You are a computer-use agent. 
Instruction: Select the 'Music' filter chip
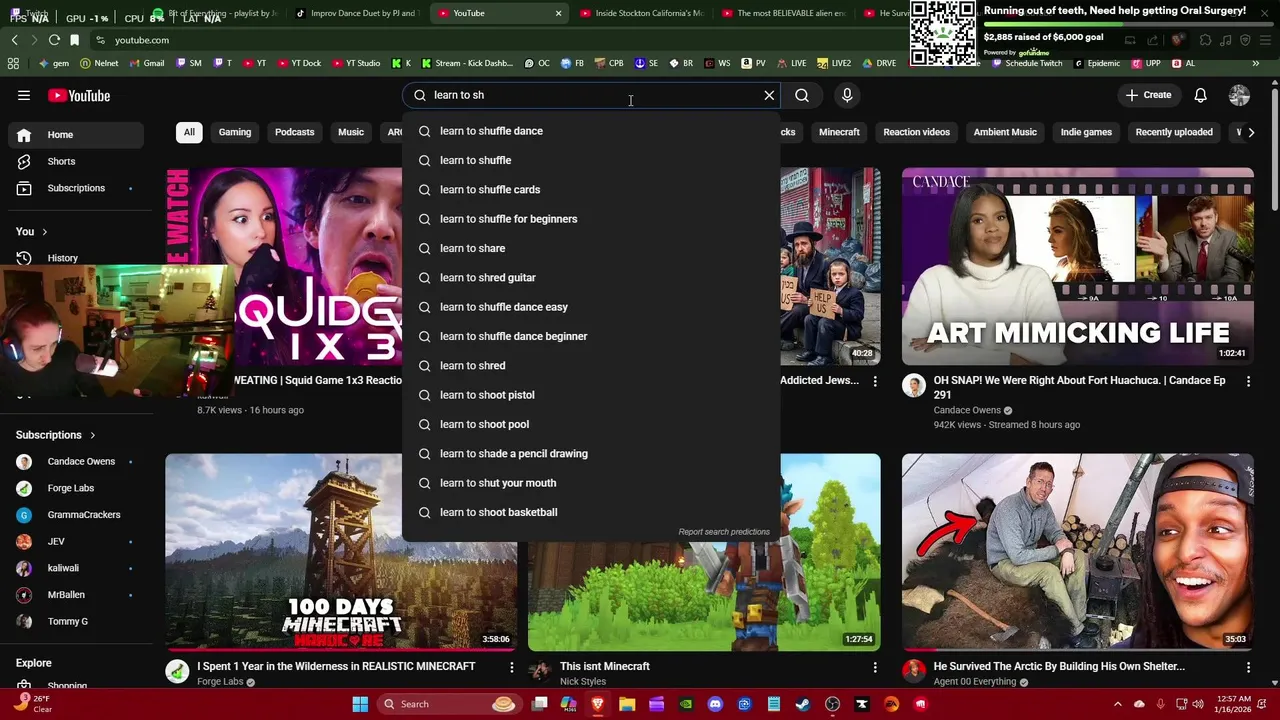tap(351, 132)
